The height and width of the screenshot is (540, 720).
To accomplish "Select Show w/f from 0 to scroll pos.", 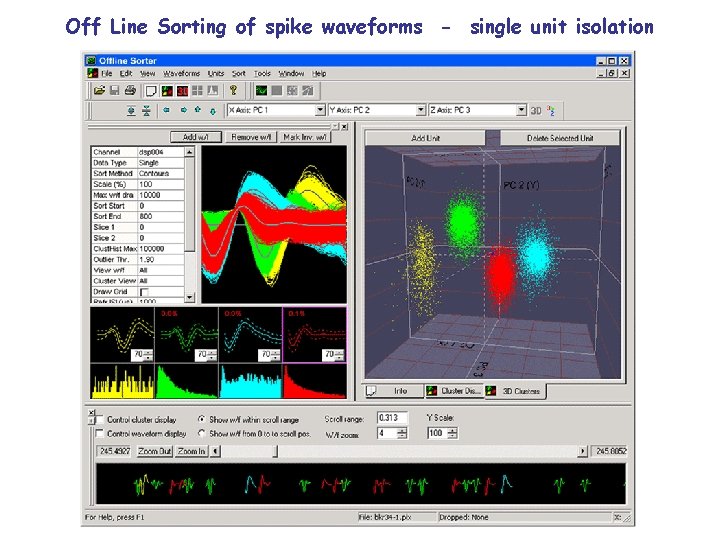I will click(x=201, y=433).
